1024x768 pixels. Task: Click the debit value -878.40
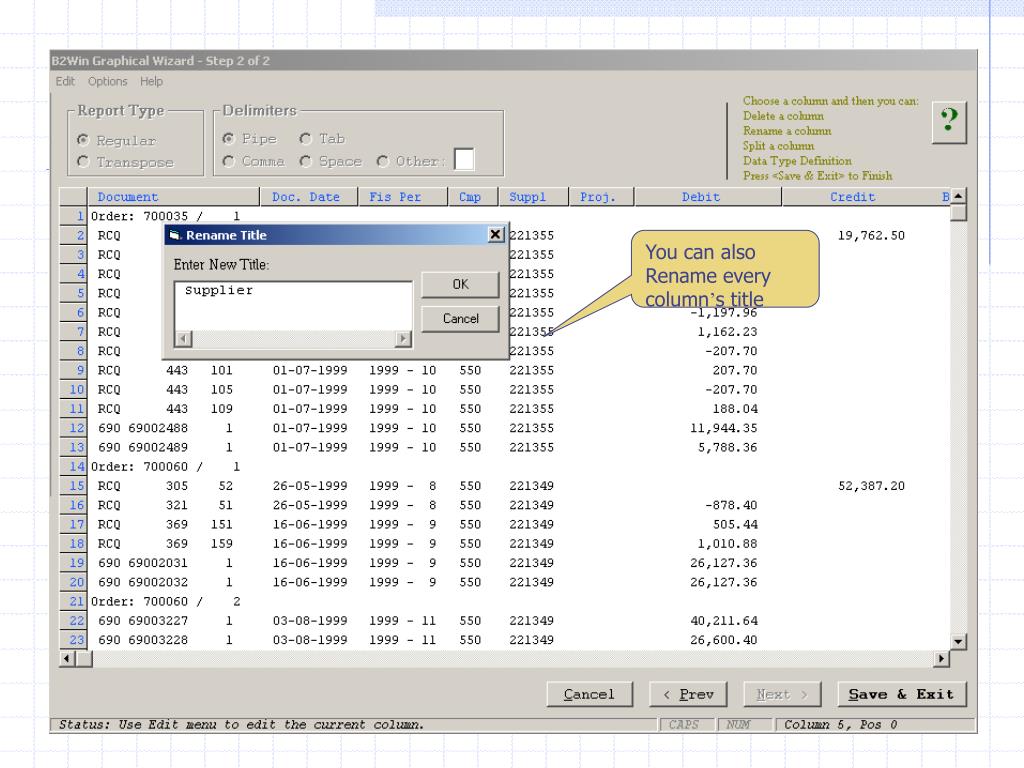click(731, 505)
